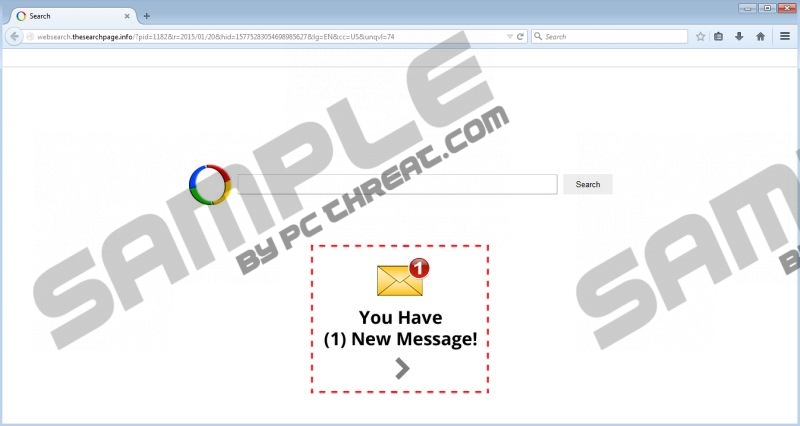Screen dimensions: 800x426
Task: Focus the toolbar Search box
Action: 610,36
